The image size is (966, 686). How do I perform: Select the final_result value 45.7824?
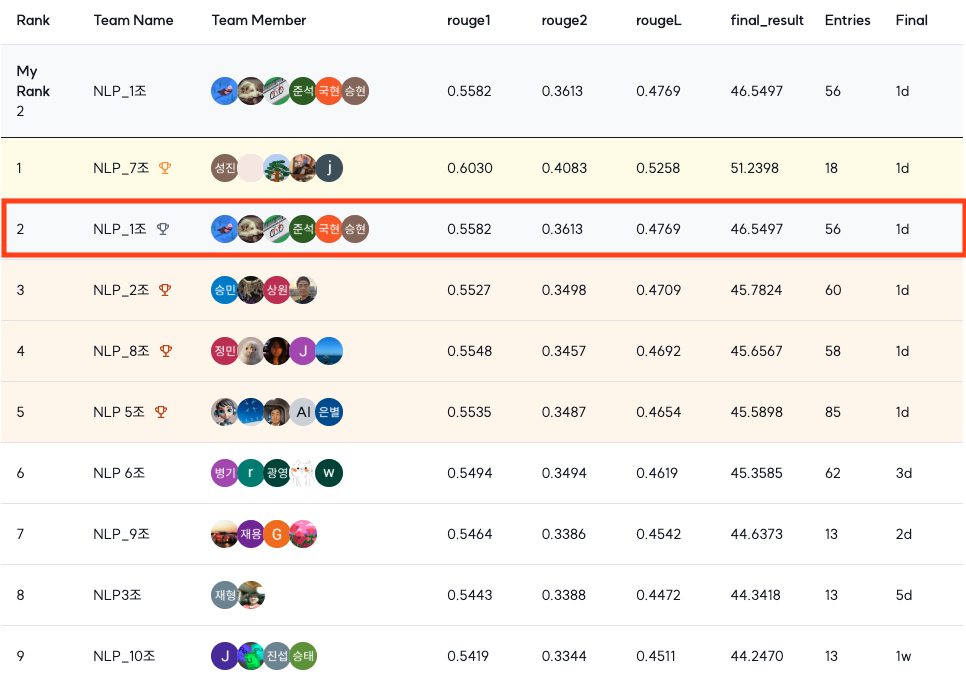[757, 289]
